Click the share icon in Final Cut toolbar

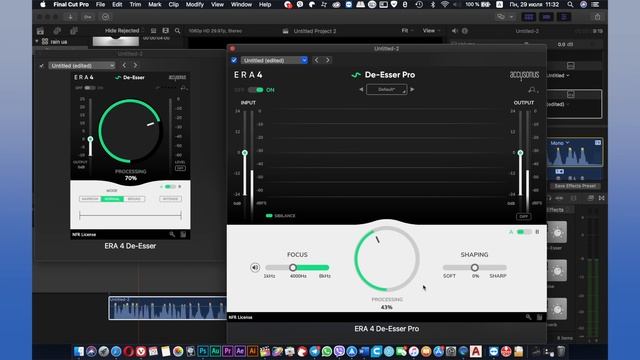tap(597, 17)
